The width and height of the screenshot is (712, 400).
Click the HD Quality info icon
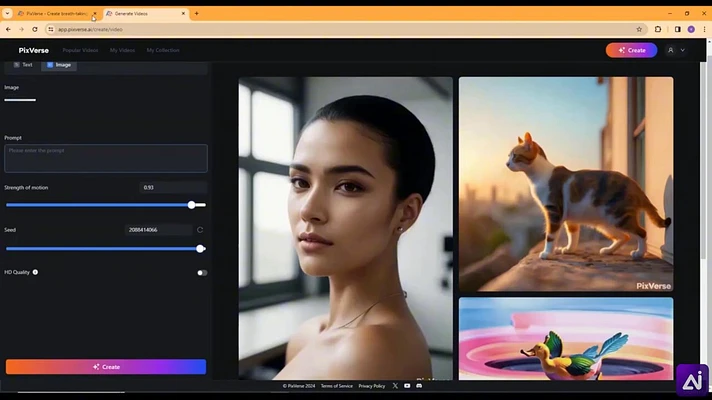(35, 272)
